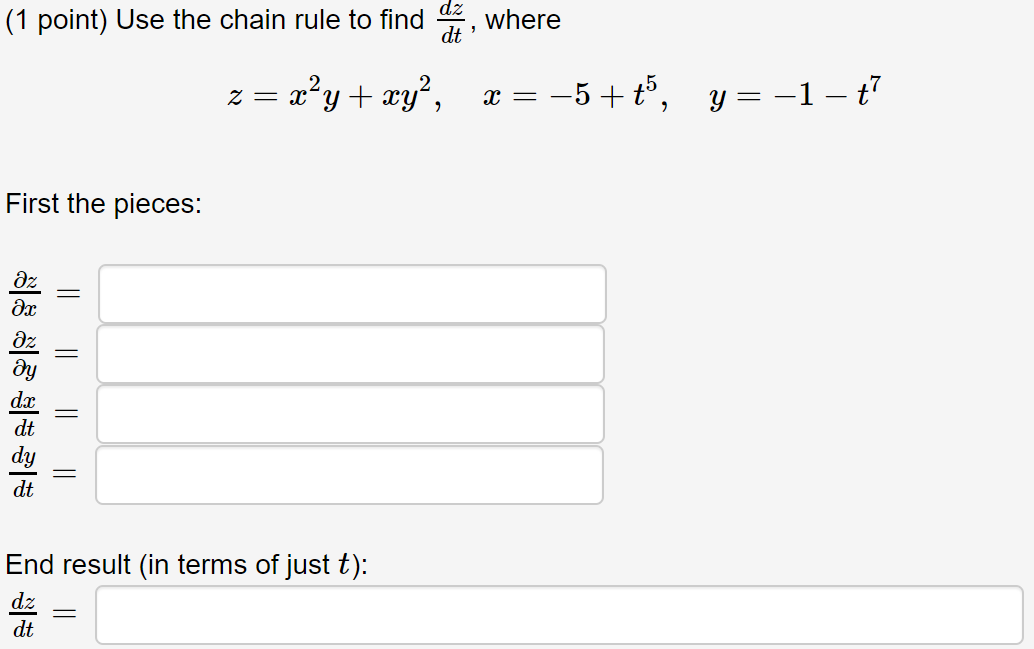Click the dz/dt label
This screenshot has height=649, width=1034.
pyautogui.click(x=22, y=613)
